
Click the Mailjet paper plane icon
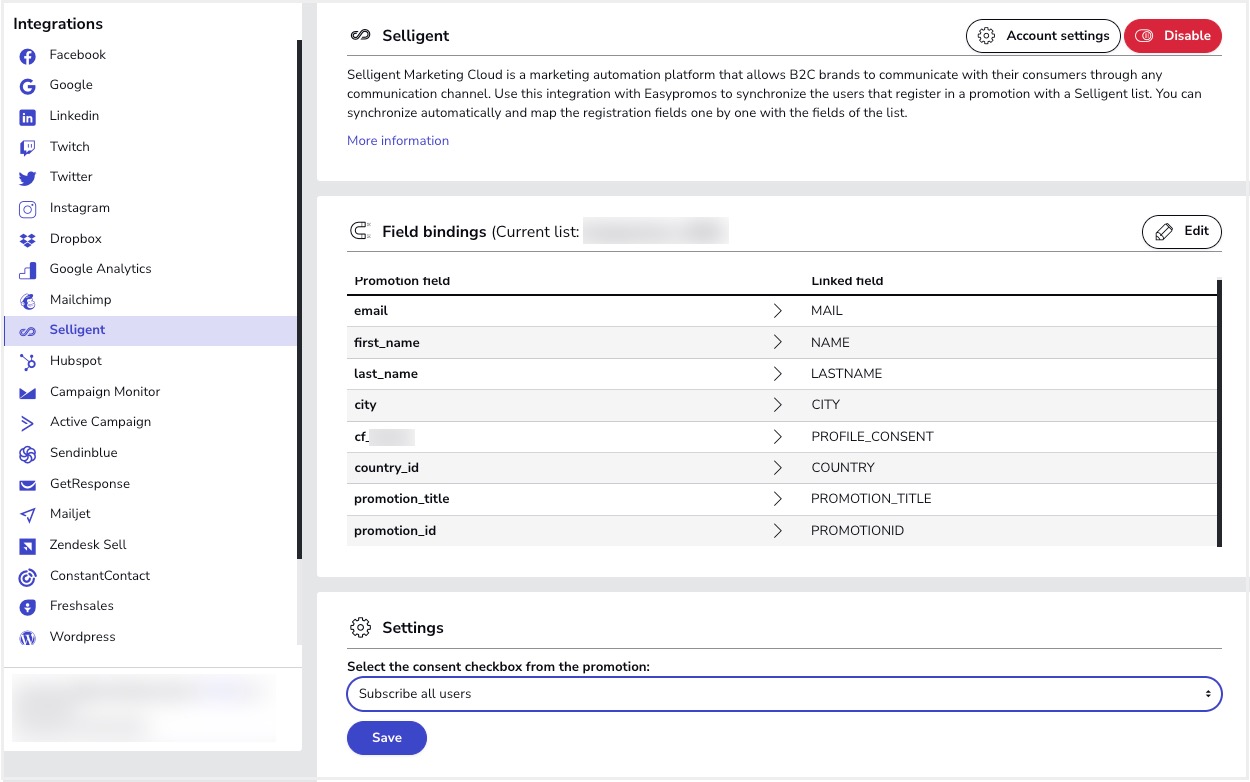[28, 515]
